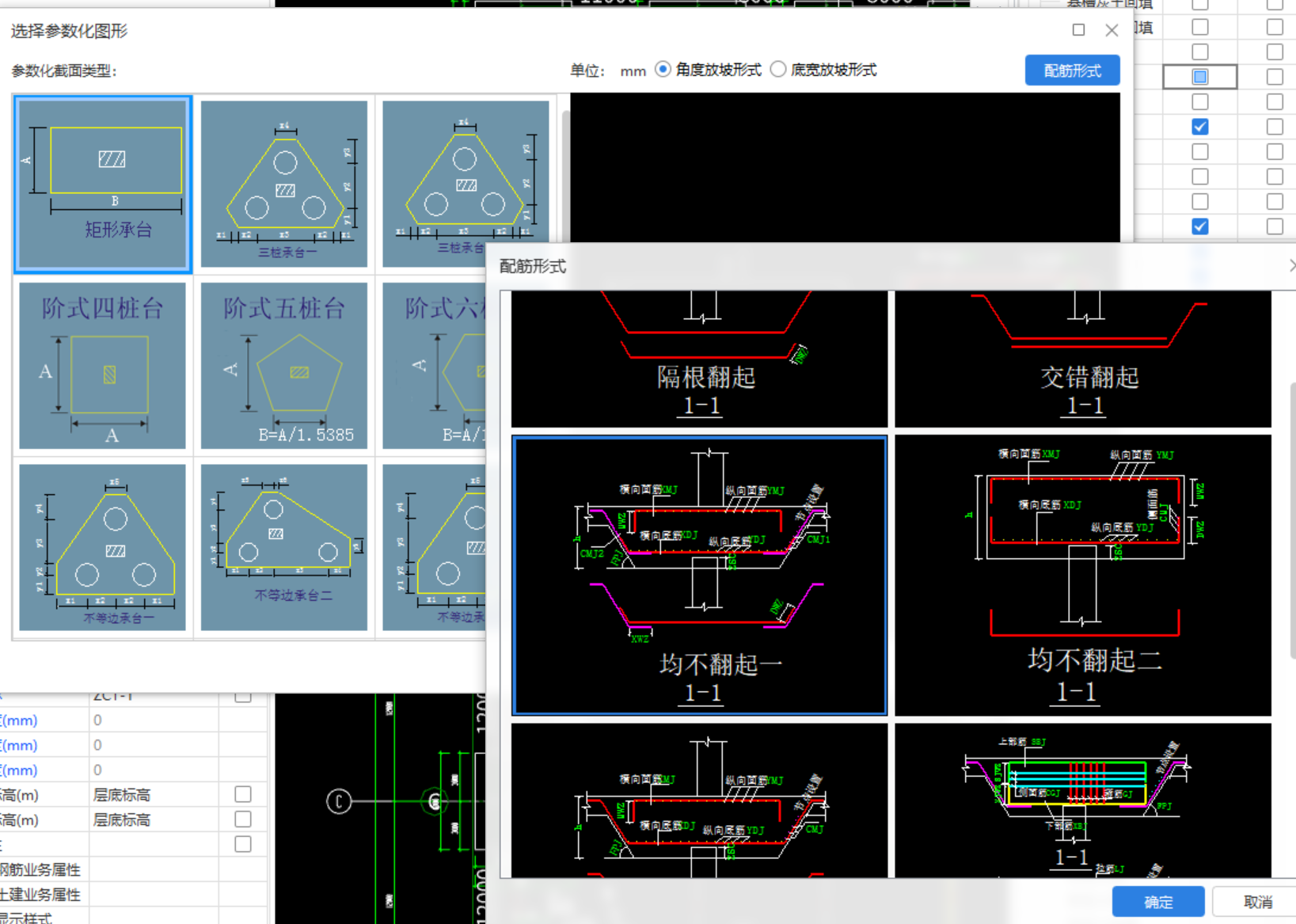The height and width of the screenshot is (924, 1296).
Task: Open the blue 配筋形式 button
Action: (1072, 70)
